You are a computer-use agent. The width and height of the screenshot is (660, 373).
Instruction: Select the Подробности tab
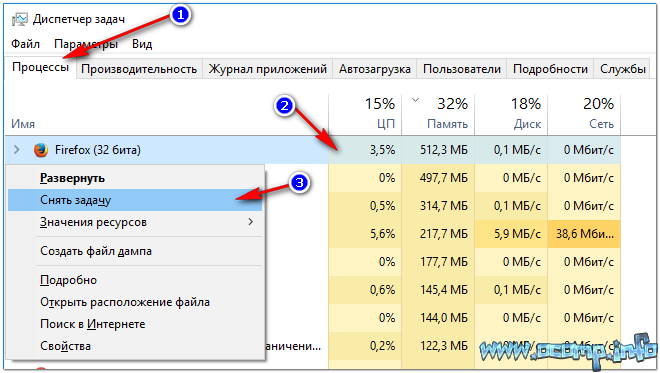(550, 69)
